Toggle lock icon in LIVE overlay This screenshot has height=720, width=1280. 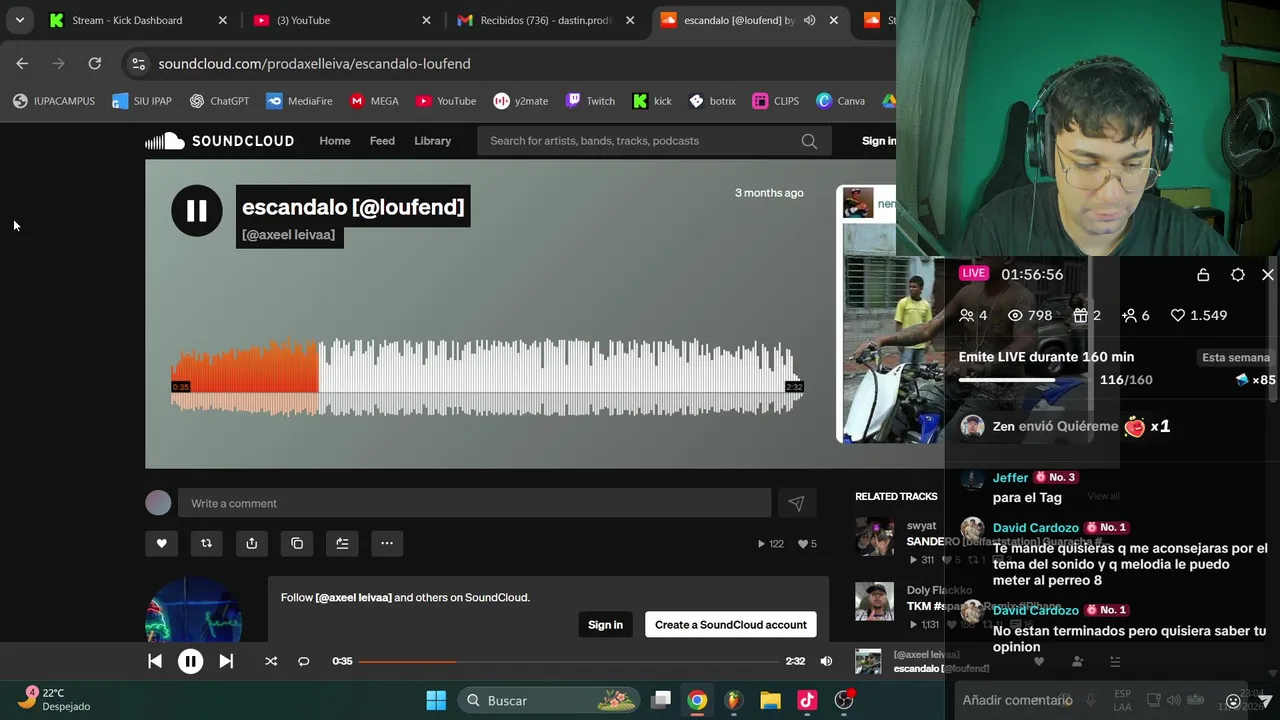tap(1203, 275)
